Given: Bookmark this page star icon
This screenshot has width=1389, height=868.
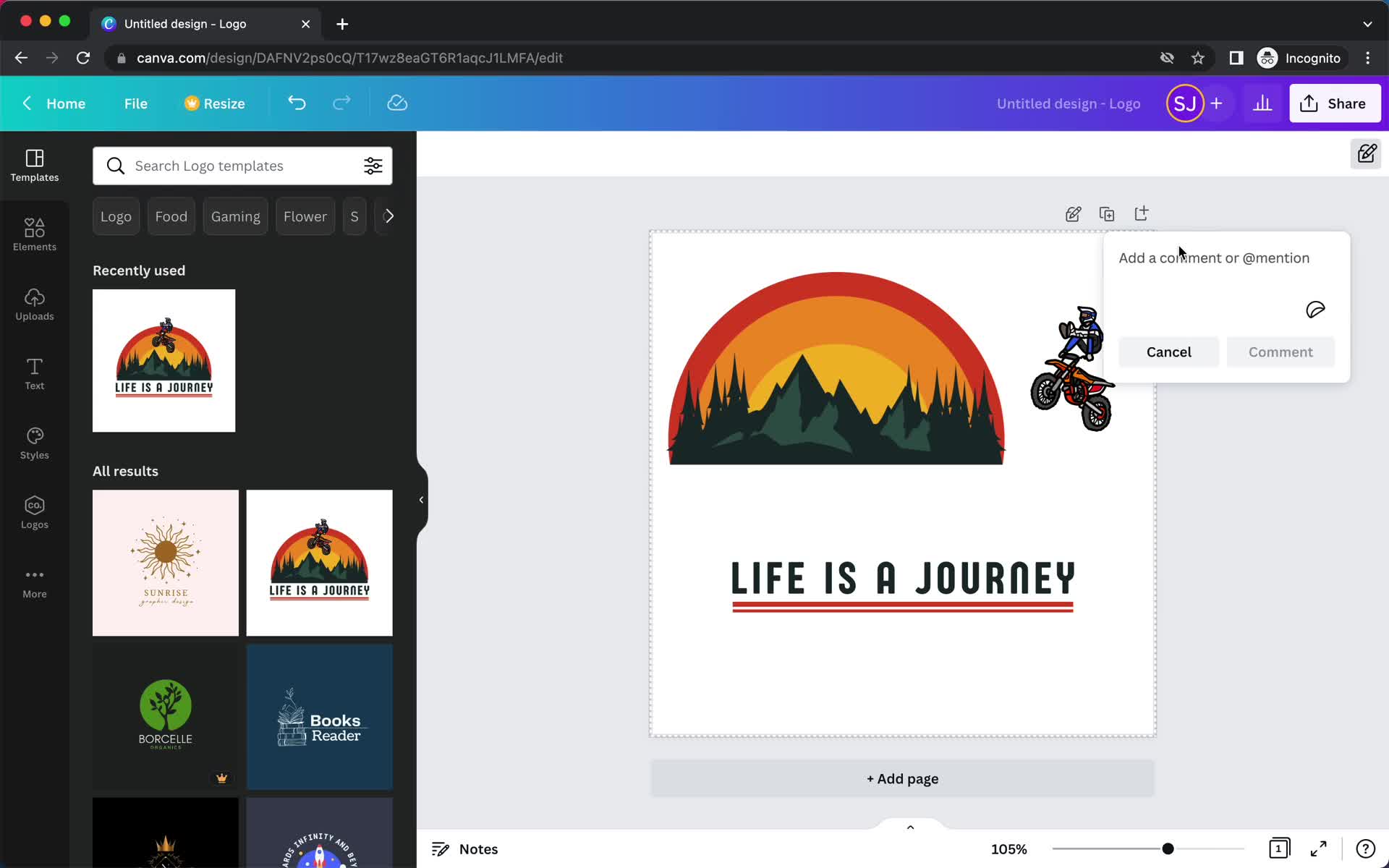Looking at the screenshot, I should pos(1198,58).
